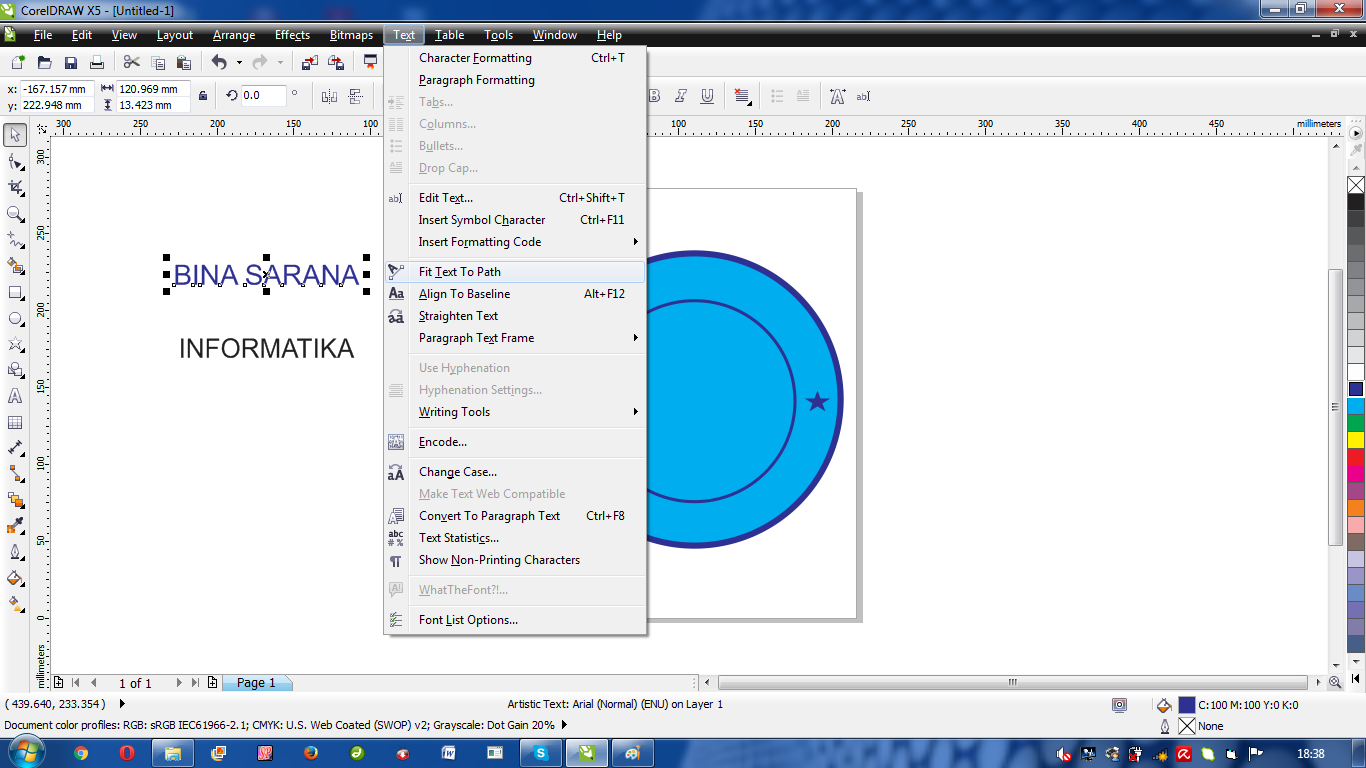Click the Application launcher icon
This screenshot has width=1366, height=768.
tap(370, 62)
